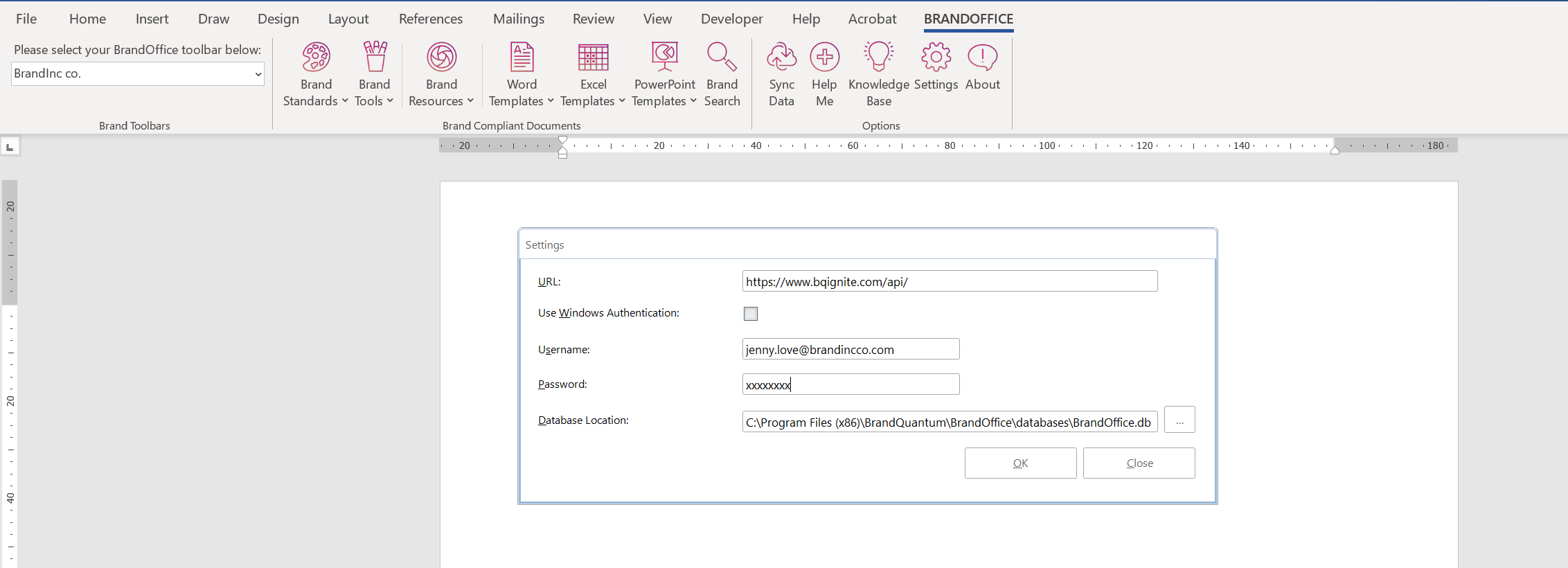Switch to the Review tab
Viewport: 1568px width, 568px height.
coord(594,19)
